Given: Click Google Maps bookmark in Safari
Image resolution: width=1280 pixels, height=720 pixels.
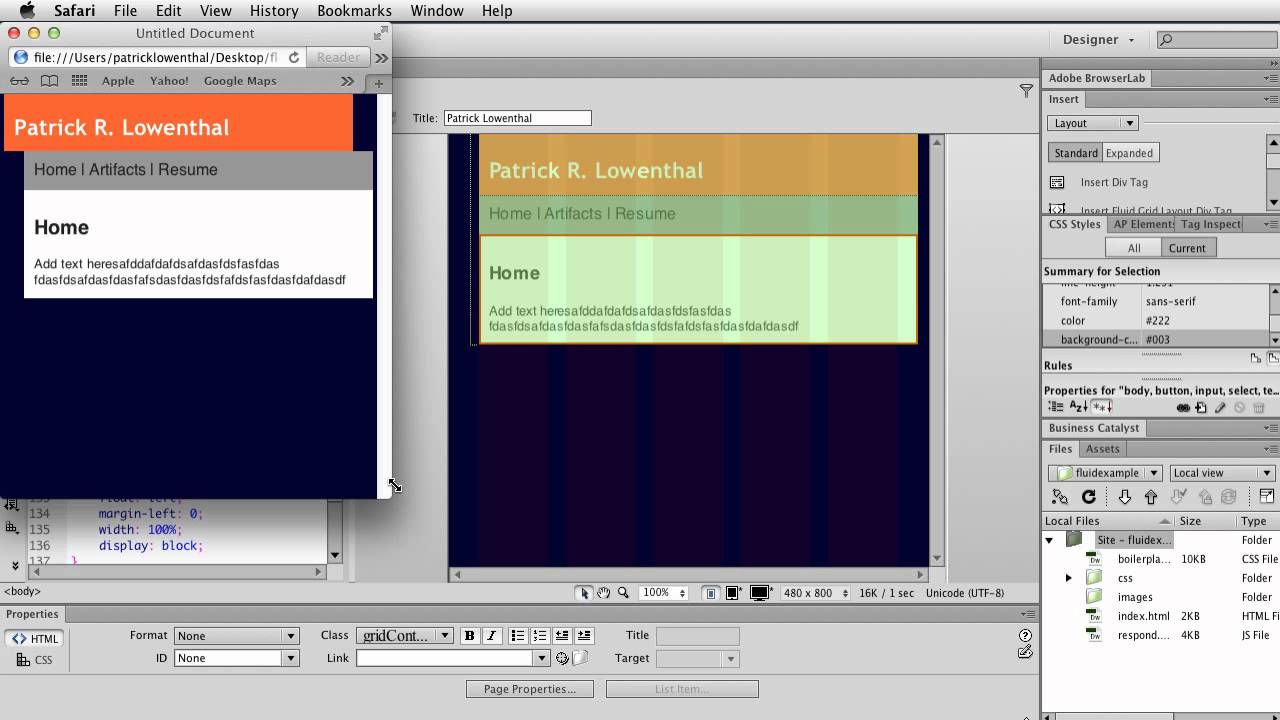Looking at the screenshot, I should [x=240, y=81].
